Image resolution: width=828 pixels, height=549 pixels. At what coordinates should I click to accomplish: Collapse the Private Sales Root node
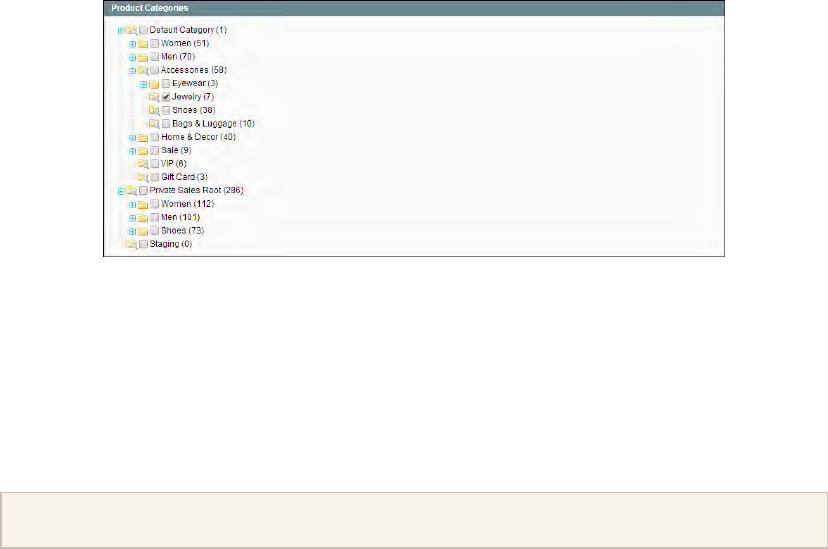(x=121, y=192)
